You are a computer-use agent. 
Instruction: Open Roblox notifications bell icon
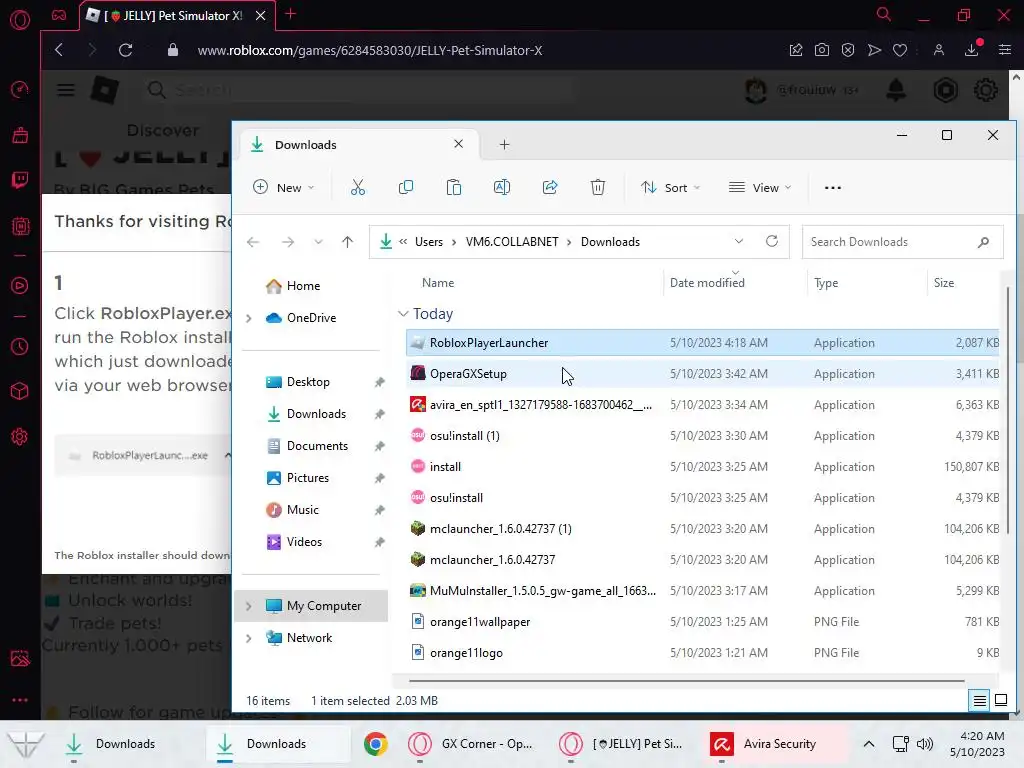895,89
